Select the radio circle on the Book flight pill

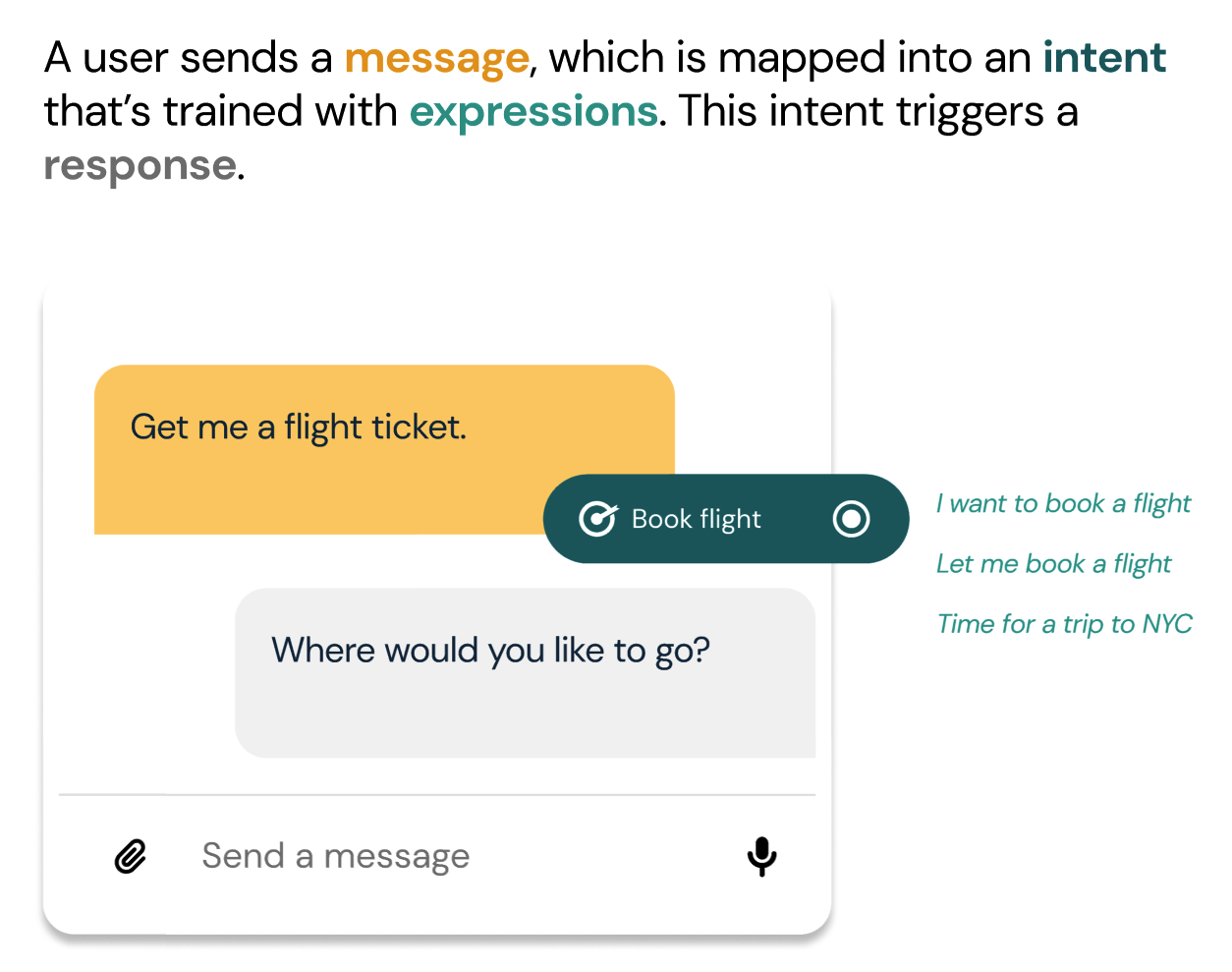(x=851, y=518)
